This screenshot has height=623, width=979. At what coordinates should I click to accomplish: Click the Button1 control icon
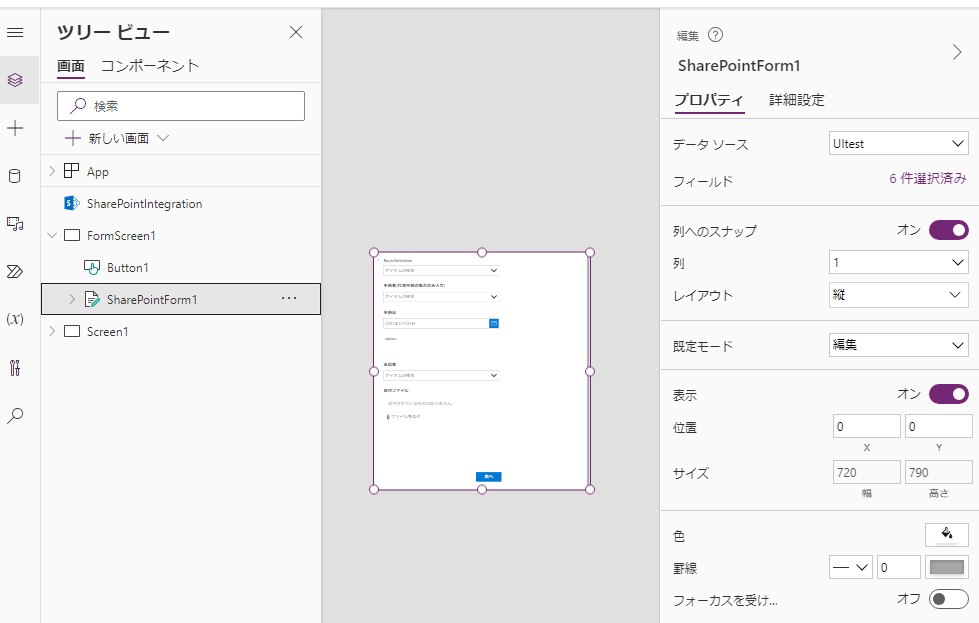[92, 267]
